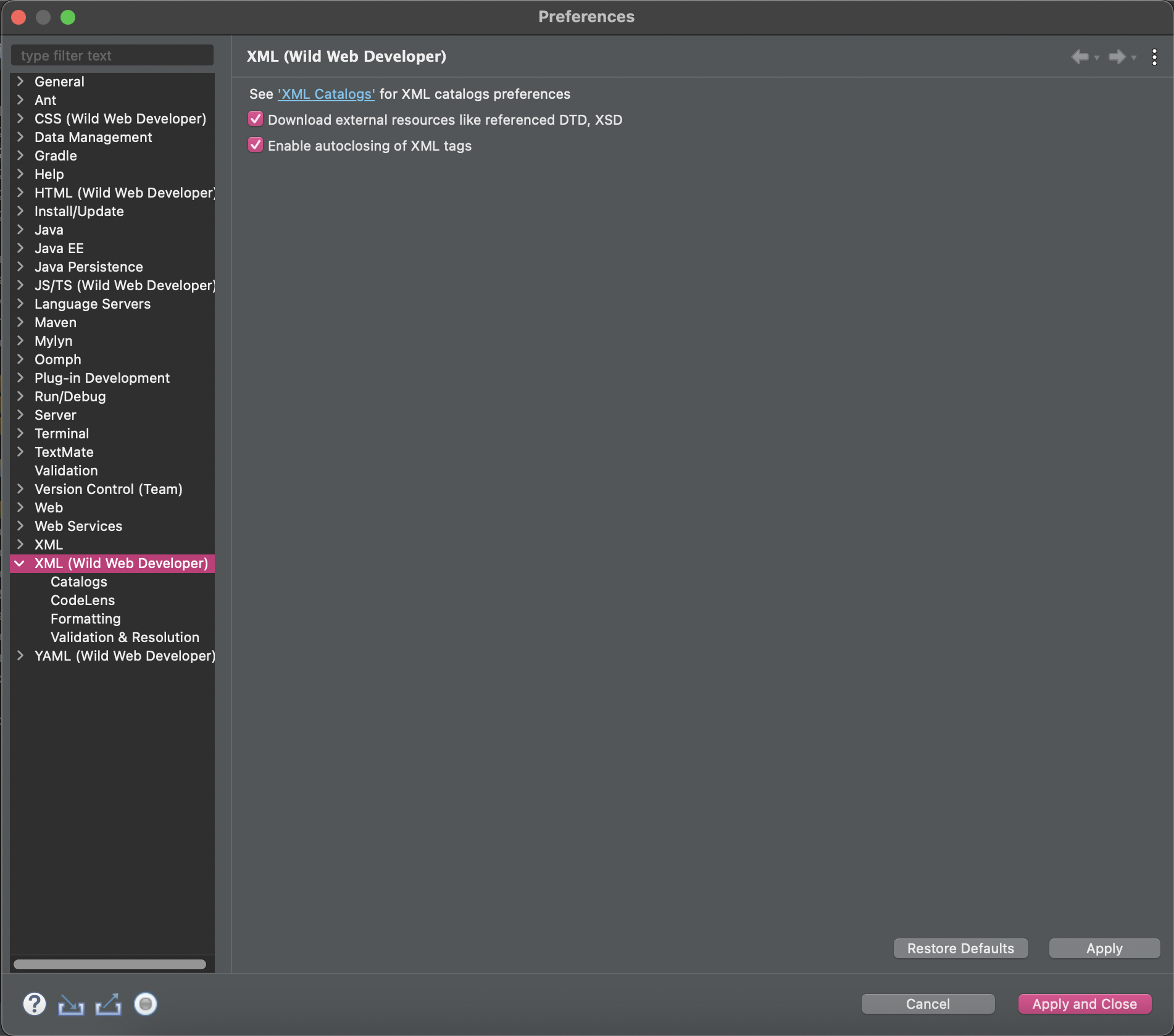Select Formatting preference page
Viewport: 1174px width, 1036px height.
point(86,619)
